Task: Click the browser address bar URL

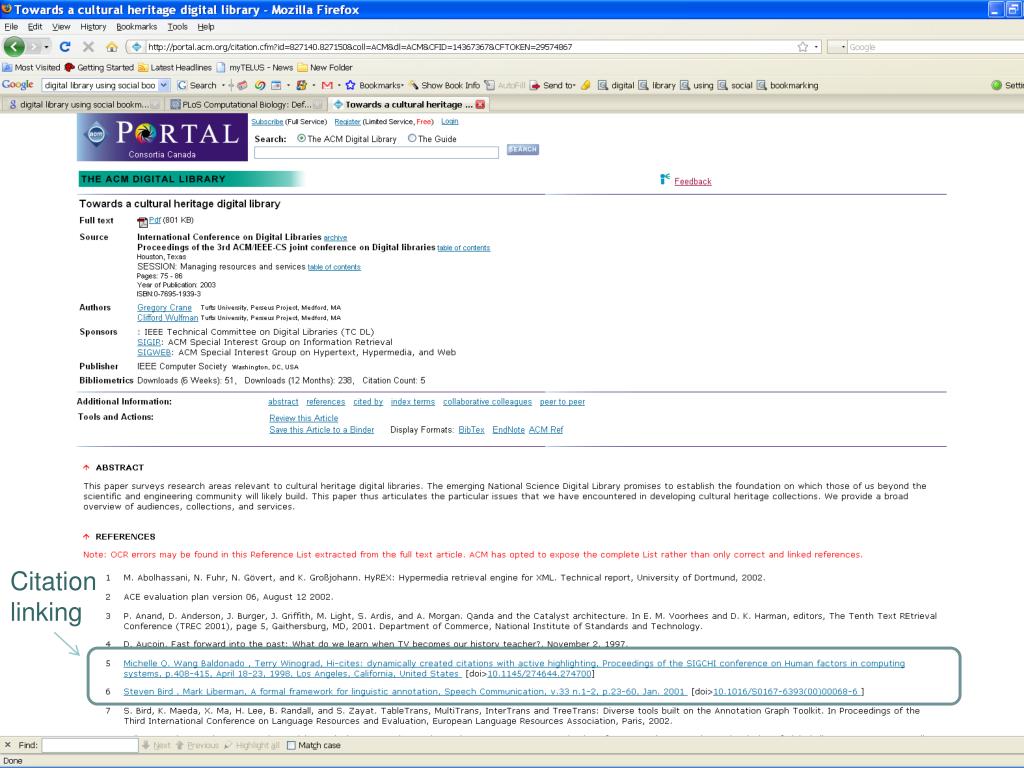Action: (360, 47)
